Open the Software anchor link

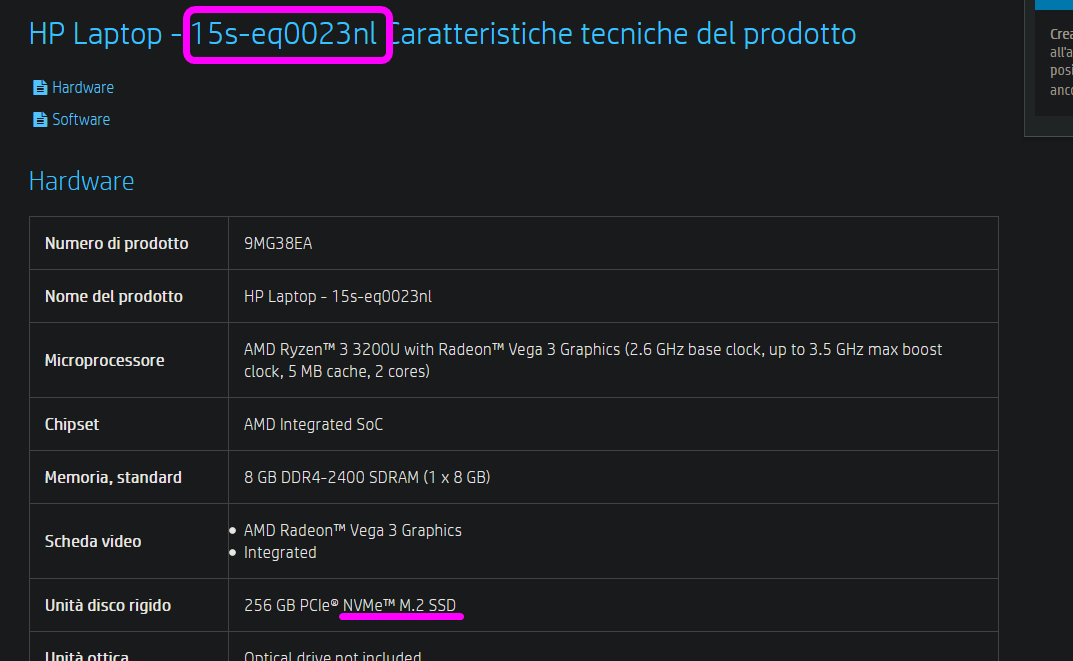(x=81, y=119)
